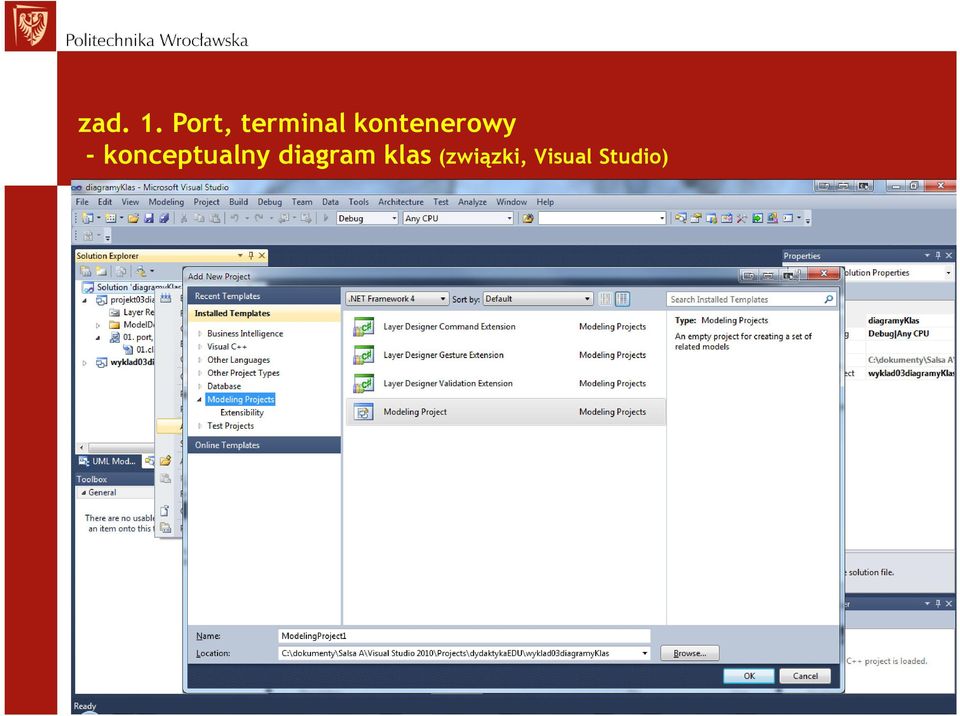Pin the Solution Explorer panel

tap(250, 255)
